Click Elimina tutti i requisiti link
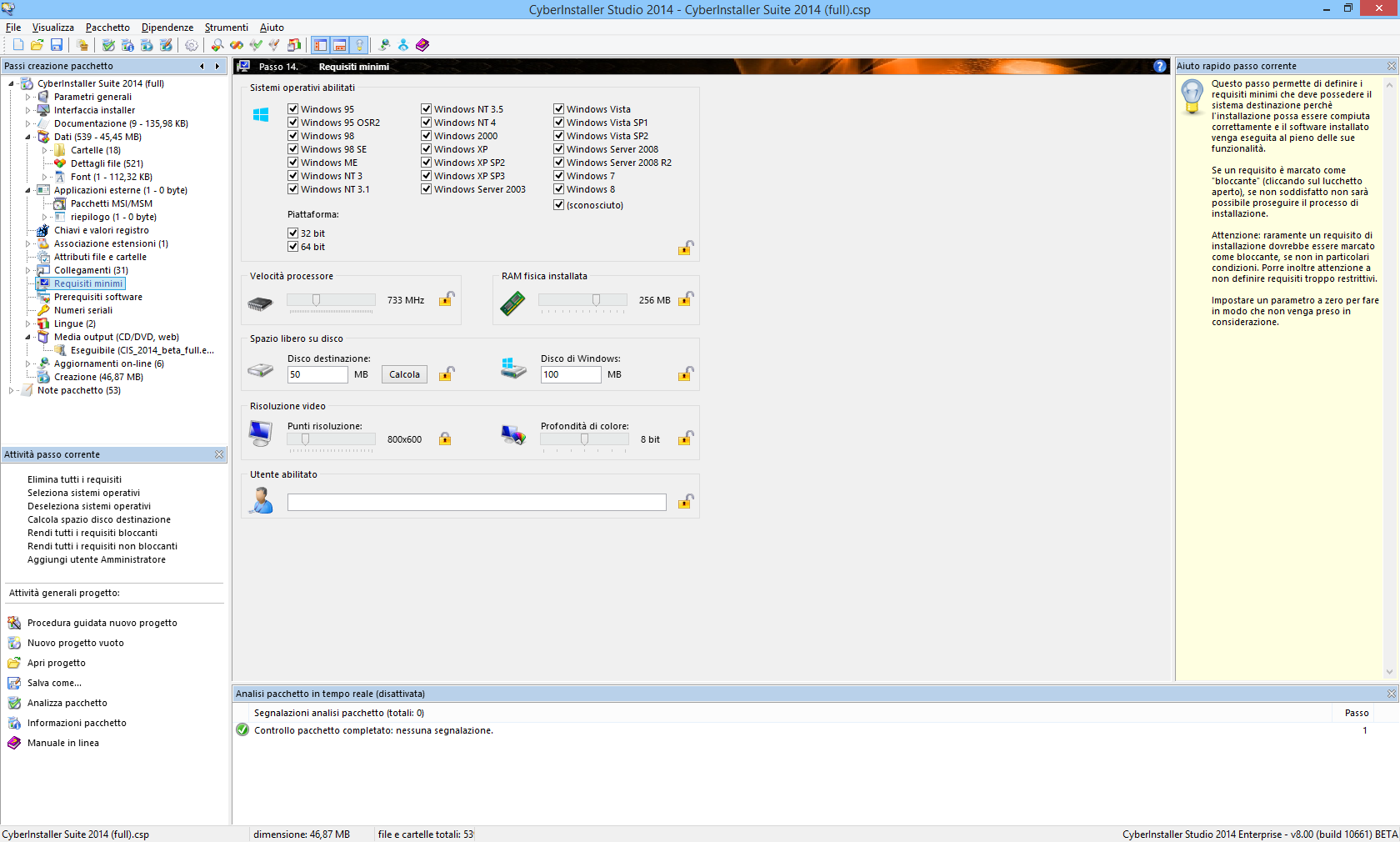 [74, 479]
